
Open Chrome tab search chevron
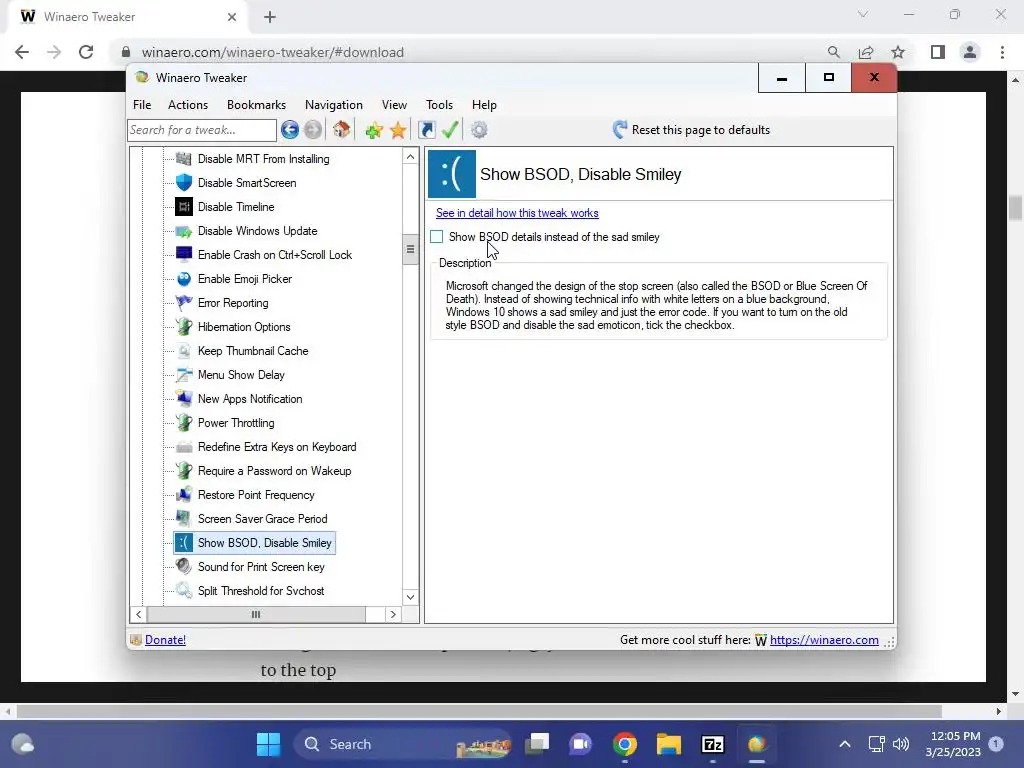[x=863, y=14]
